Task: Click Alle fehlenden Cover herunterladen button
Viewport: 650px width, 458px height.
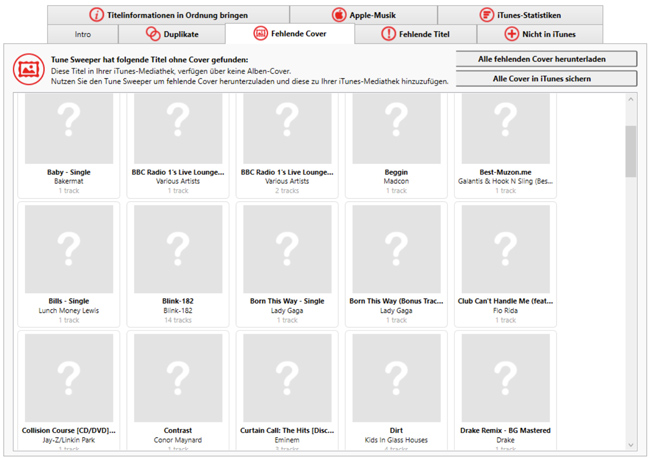Action: [x=546, y=59]
